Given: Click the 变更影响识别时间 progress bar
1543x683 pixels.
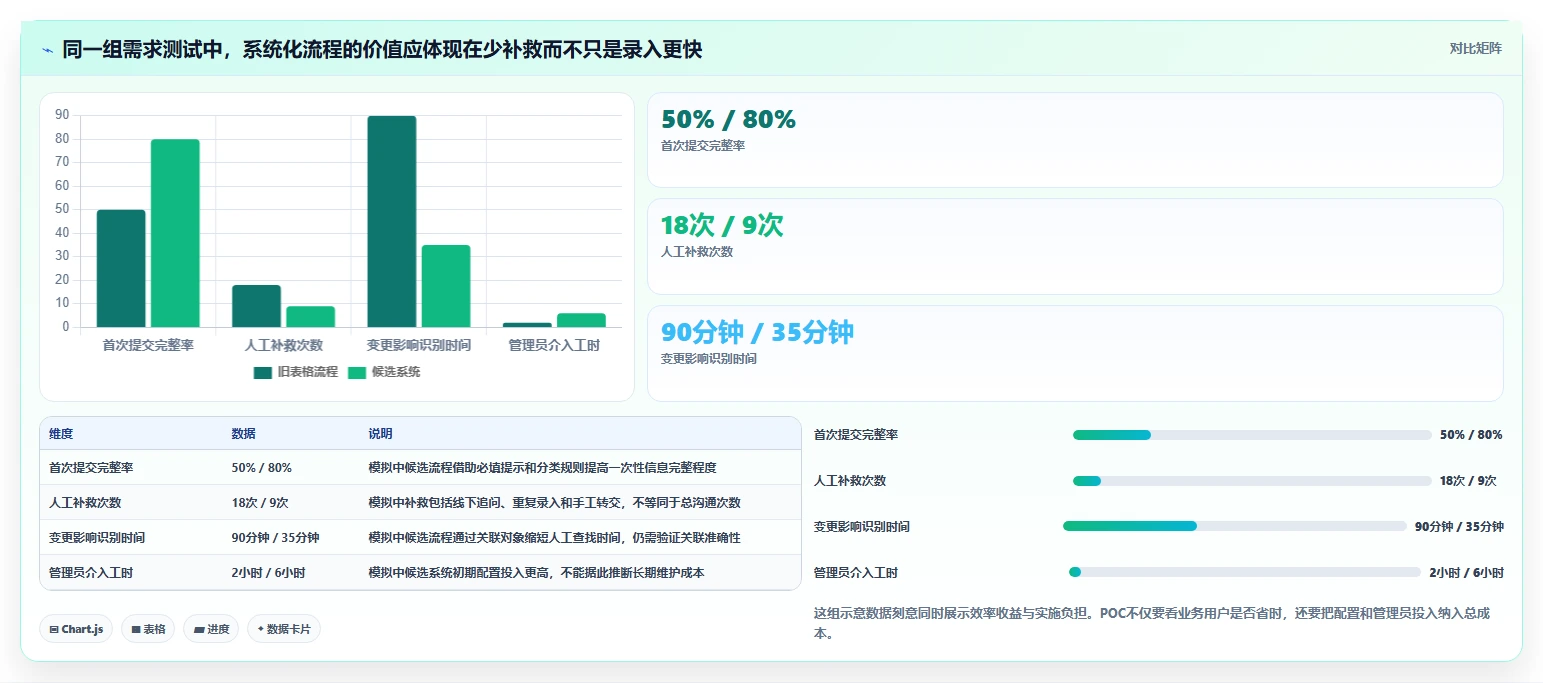Looking at the screenshot, I should (1235, 526).
